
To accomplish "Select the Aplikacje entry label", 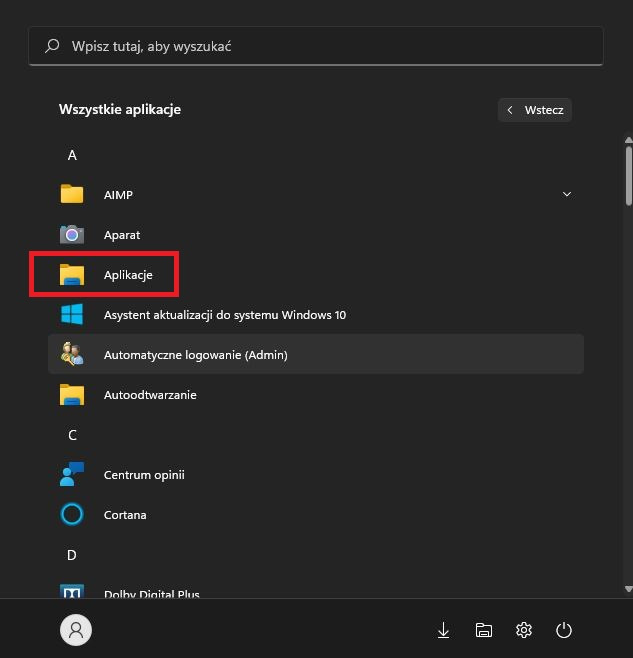I will click(x=128, y=275).
